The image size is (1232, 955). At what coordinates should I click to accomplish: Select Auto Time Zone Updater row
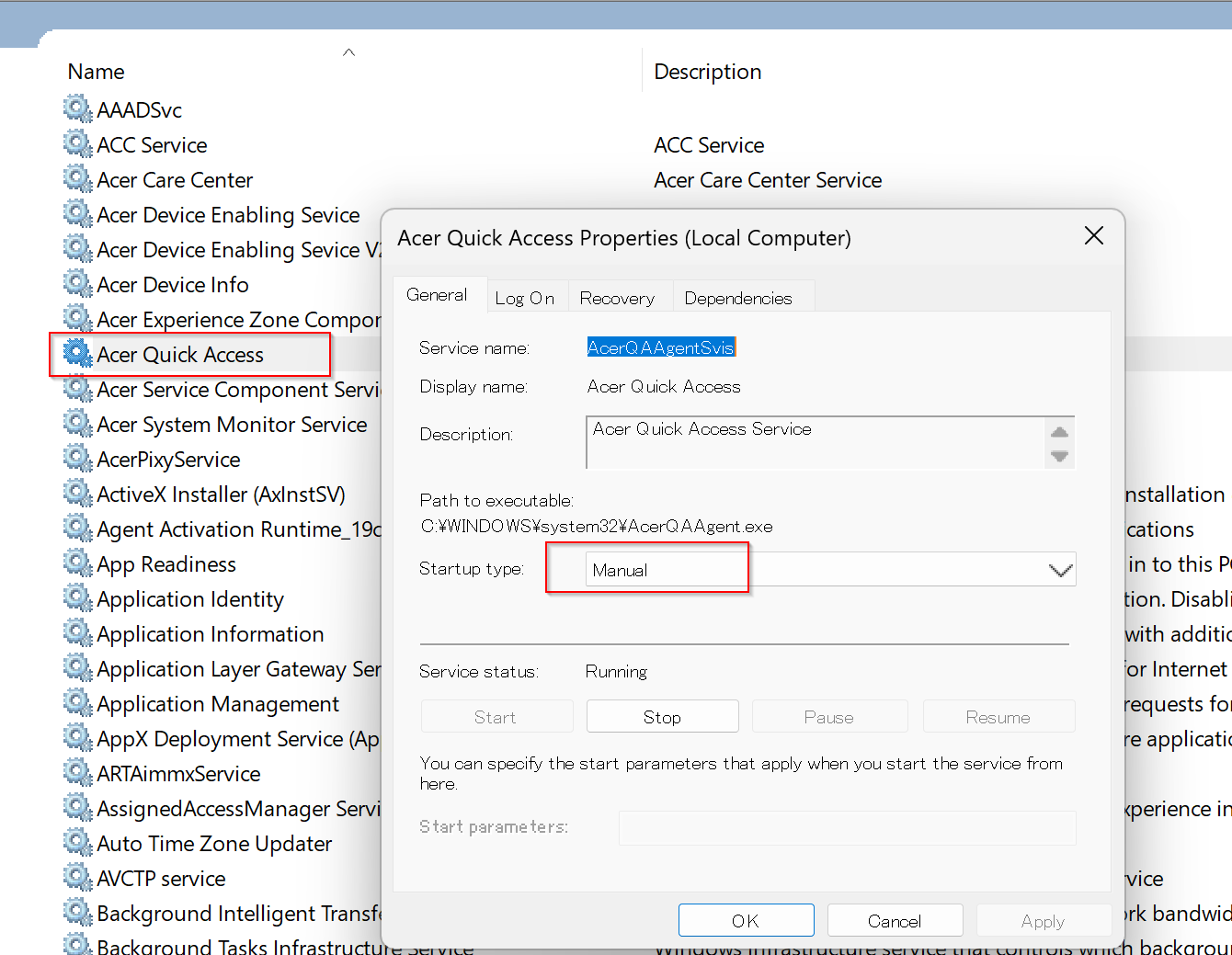point(214,844)
